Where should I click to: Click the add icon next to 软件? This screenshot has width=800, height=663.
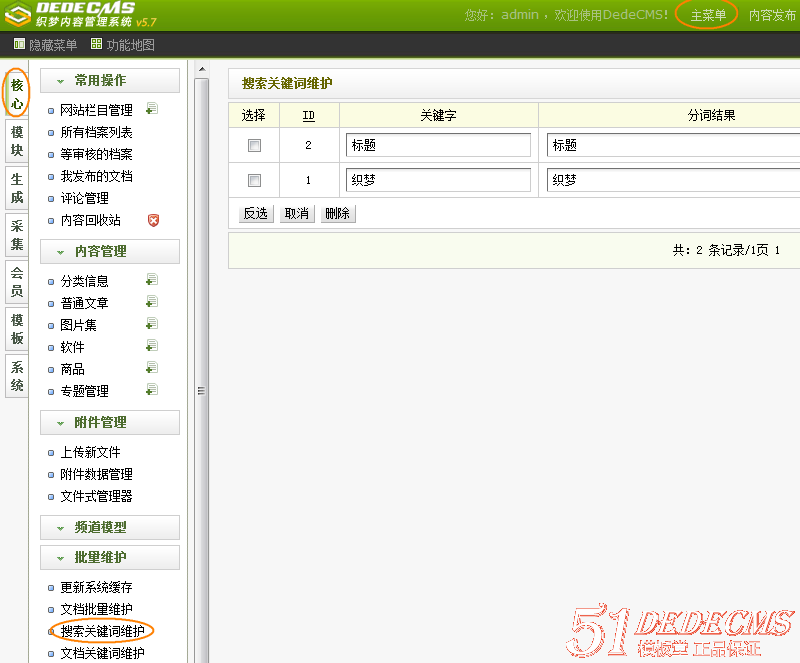pos(152,346)
